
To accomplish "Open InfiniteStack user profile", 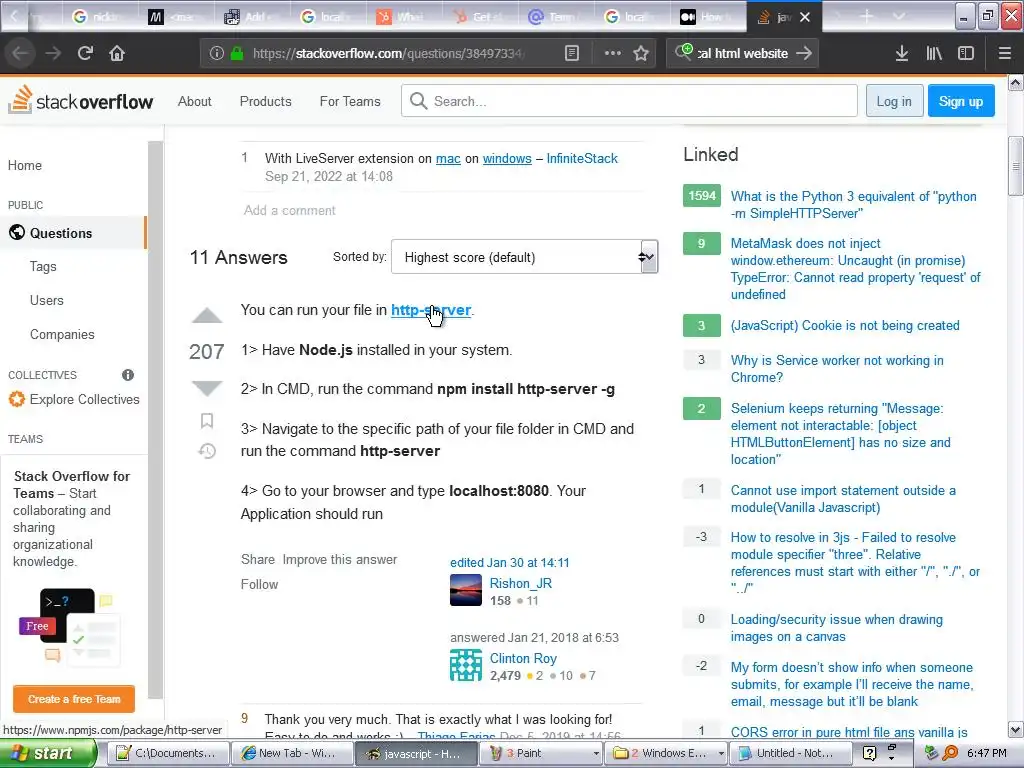I will pos(582,158).
